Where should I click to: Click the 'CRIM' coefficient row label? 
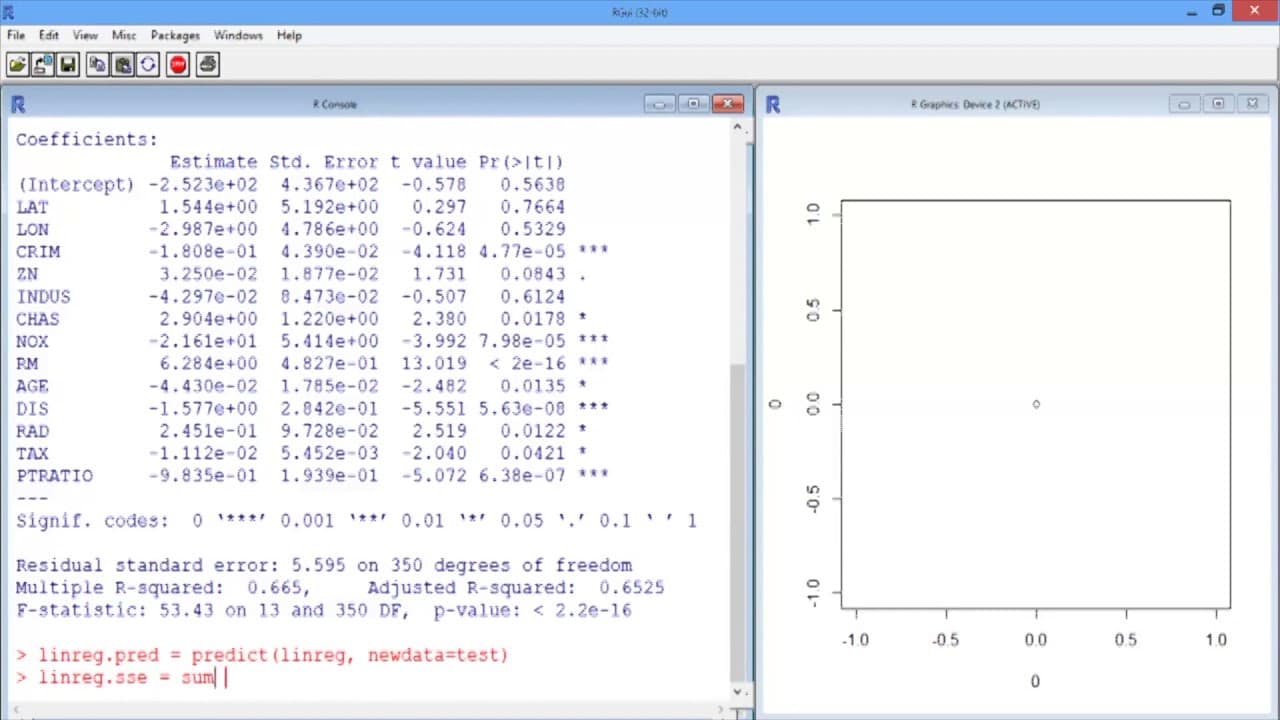click(38, 252)
